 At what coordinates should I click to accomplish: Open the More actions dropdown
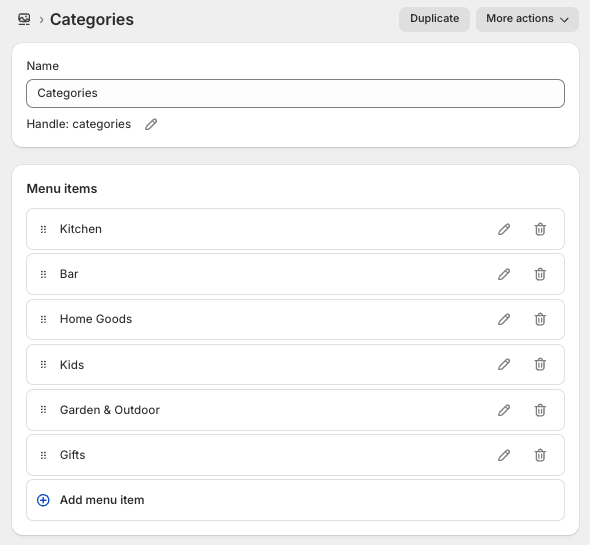527,19
